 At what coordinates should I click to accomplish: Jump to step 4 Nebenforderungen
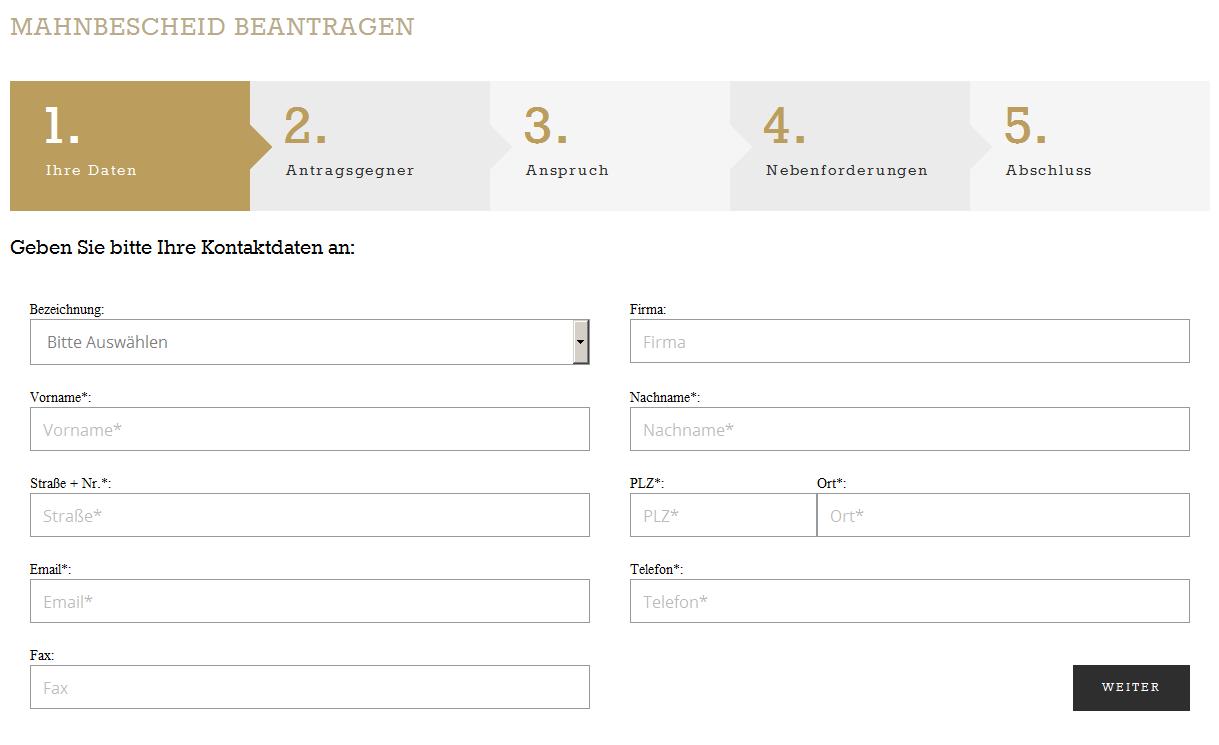(850, 146)
